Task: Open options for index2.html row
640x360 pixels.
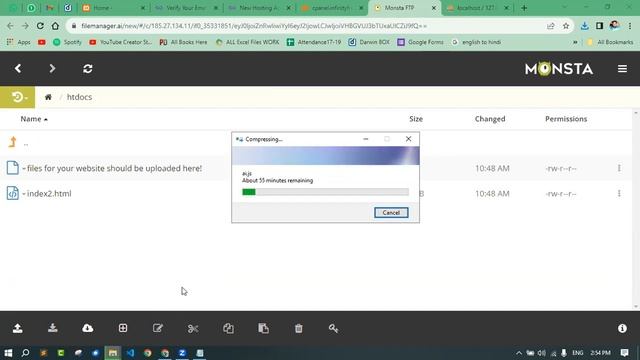Action: [x=619, y=193]
